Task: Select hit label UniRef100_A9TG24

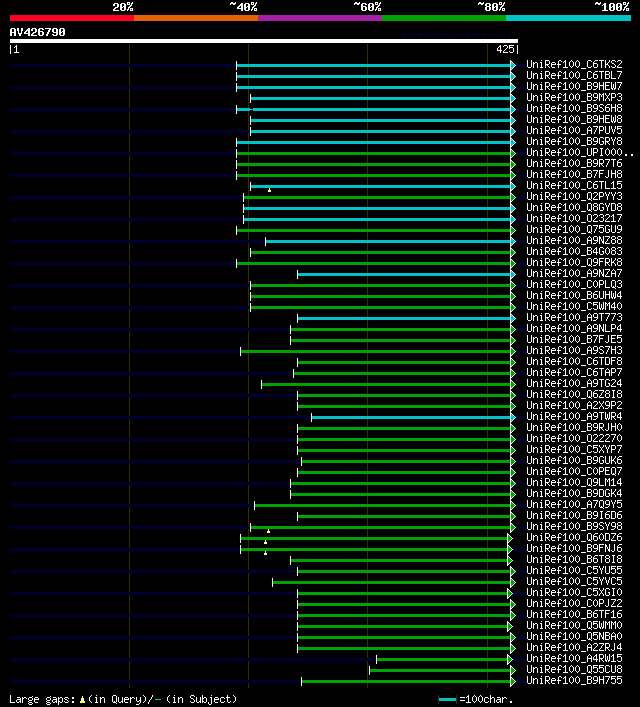Action: [x=574, y=384]
